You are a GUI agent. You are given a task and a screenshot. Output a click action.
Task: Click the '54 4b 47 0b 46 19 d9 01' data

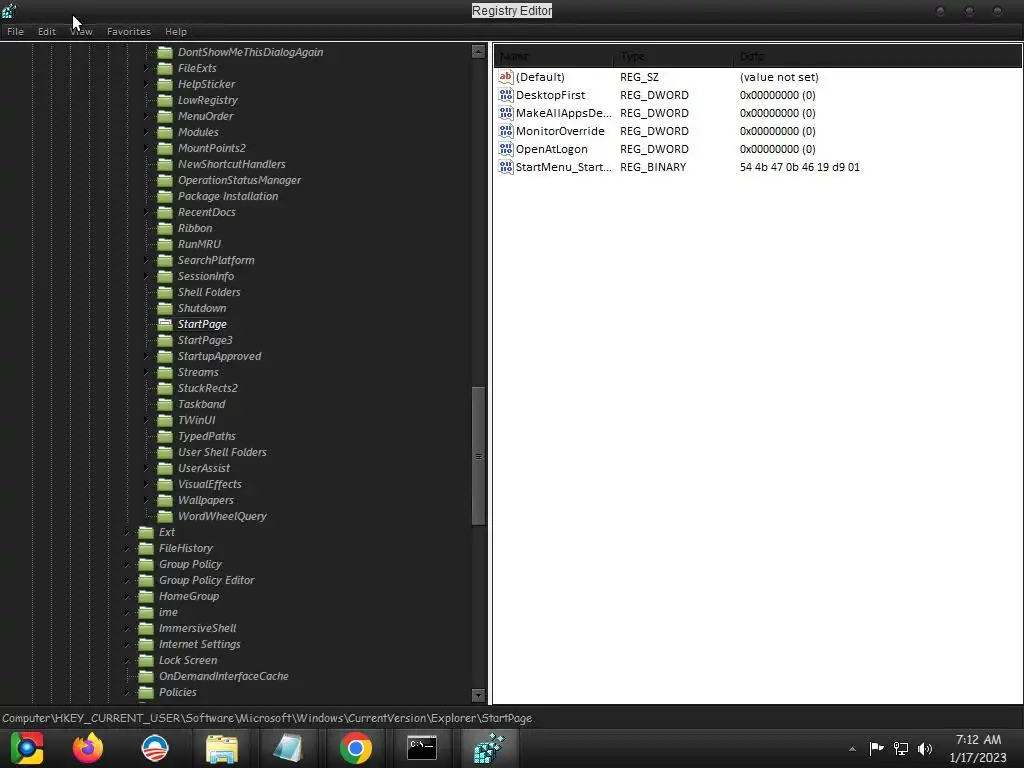pos(799,167)
